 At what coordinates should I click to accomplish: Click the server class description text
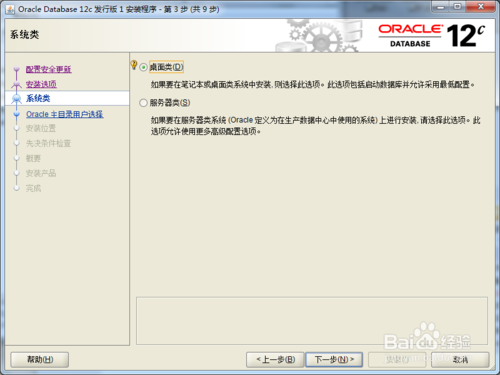[315, 126]
